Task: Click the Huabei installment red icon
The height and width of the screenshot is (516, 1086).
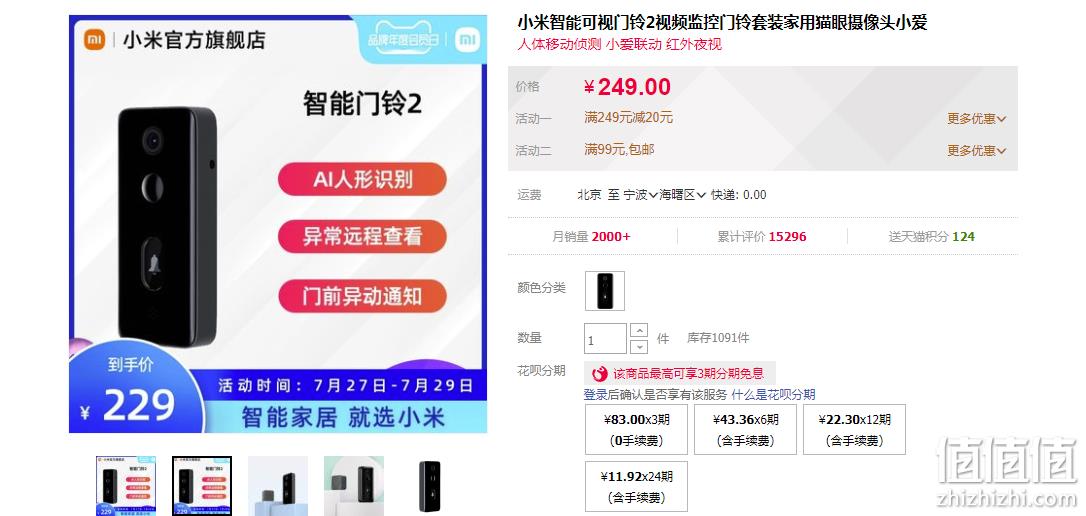Action: pos(600,374)
